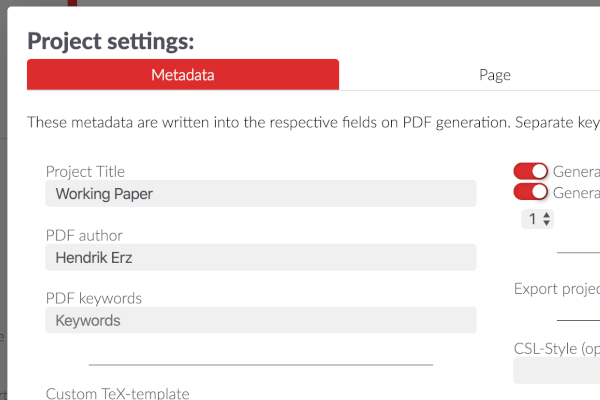The image size is (600, 400).
Task: Focus the number field showing 1
Action: (x=537, y=219)
